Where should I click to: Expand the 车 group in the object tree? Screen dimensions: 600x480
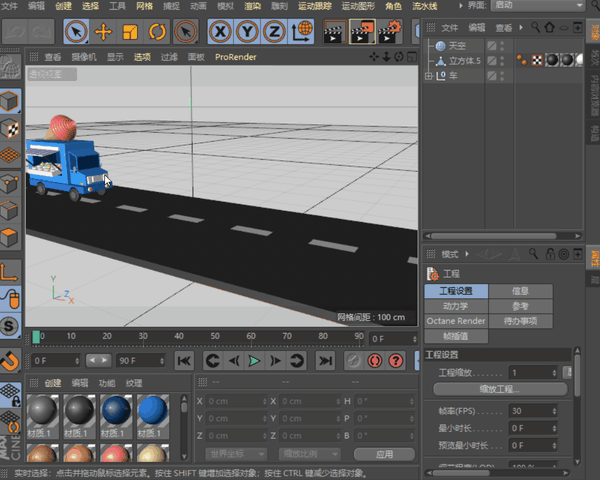coord(429,75)
